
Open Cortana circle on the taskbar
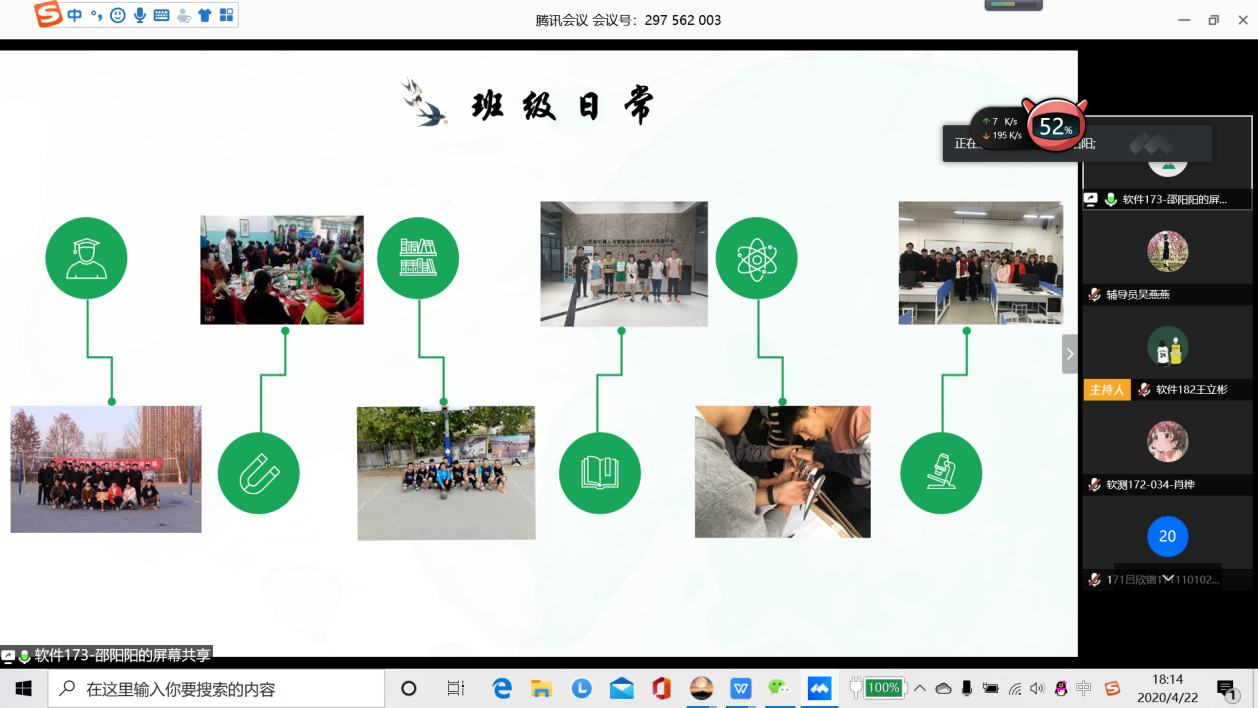(x=408, y=689)
